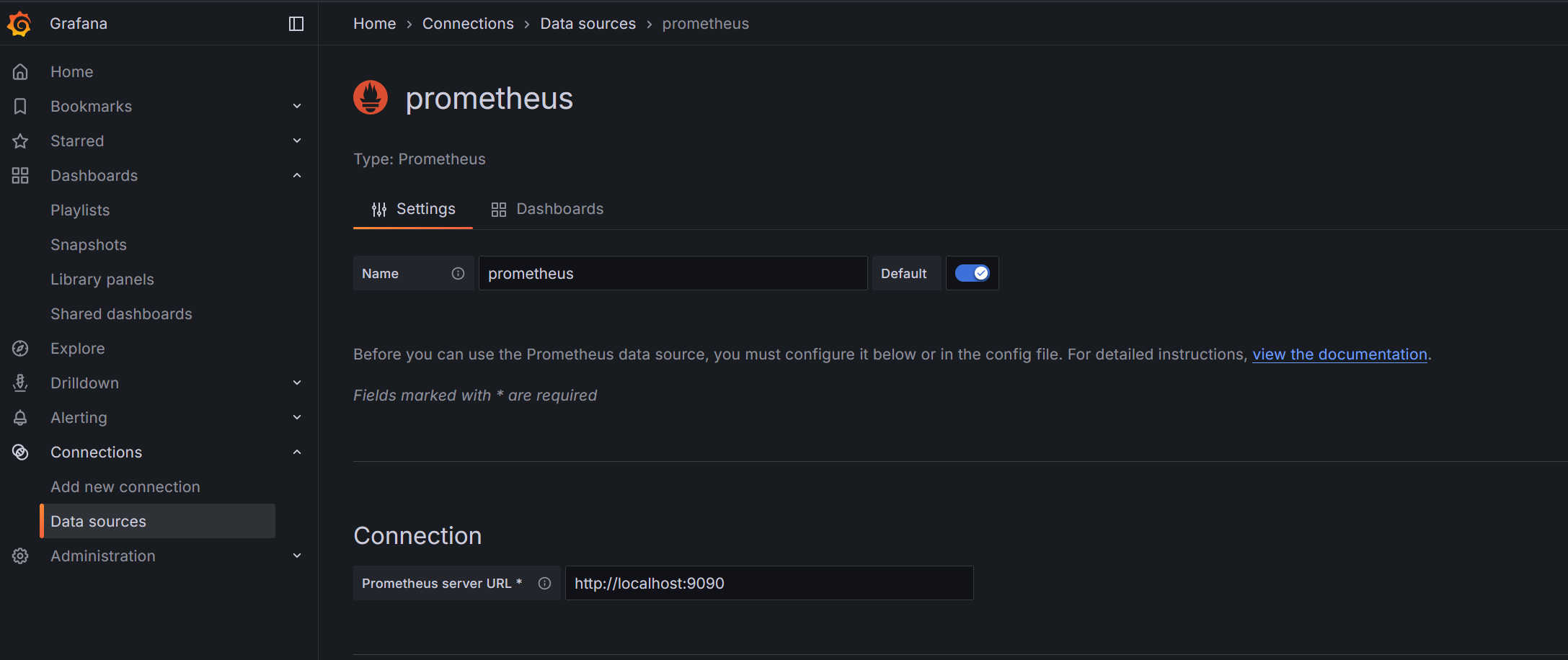
Task: Collapse the Dashboards section
Action: tap(296, 175)
